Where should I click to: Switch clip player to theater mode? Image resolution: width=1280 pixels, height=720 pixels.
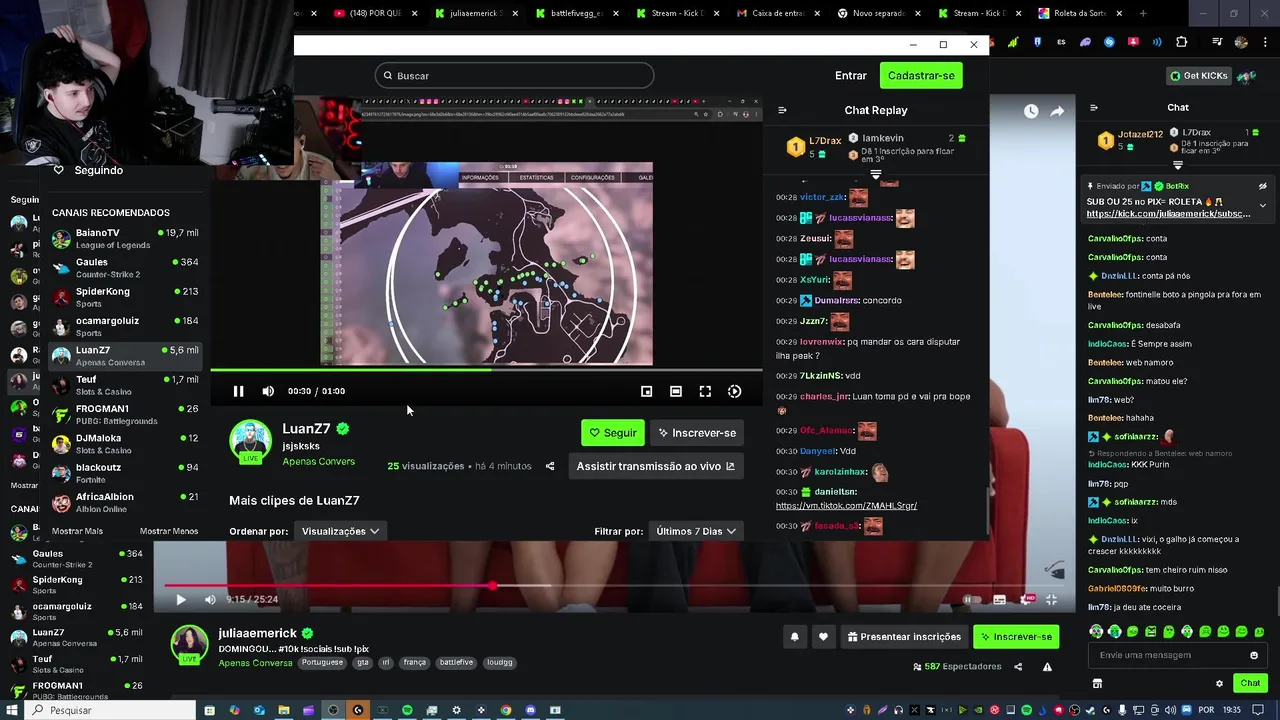click(676, 391)
